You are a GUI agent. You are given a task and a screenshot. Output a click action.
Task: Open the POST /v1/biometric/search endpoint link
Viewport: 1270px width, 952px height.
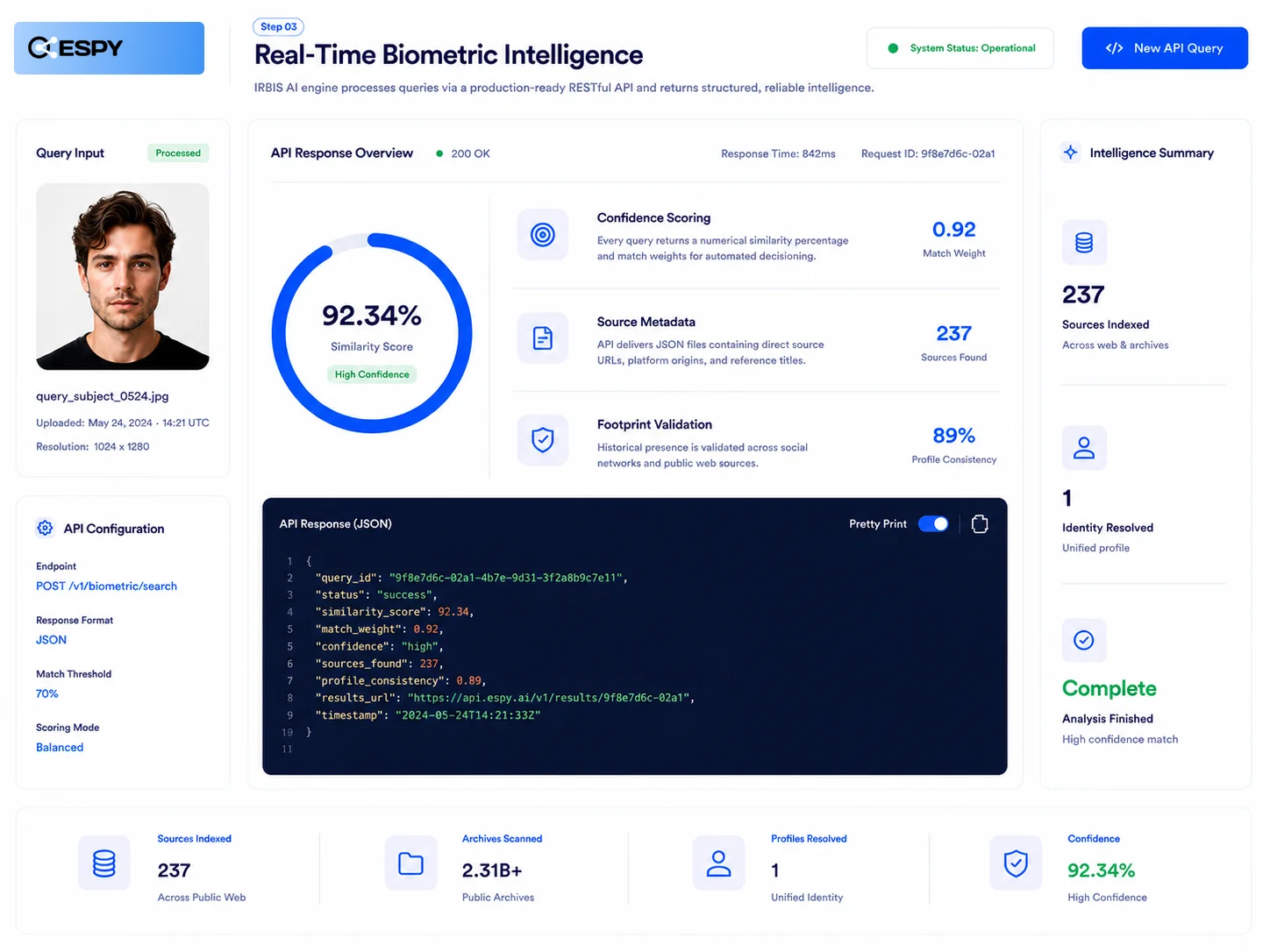(x=106, y=586)
